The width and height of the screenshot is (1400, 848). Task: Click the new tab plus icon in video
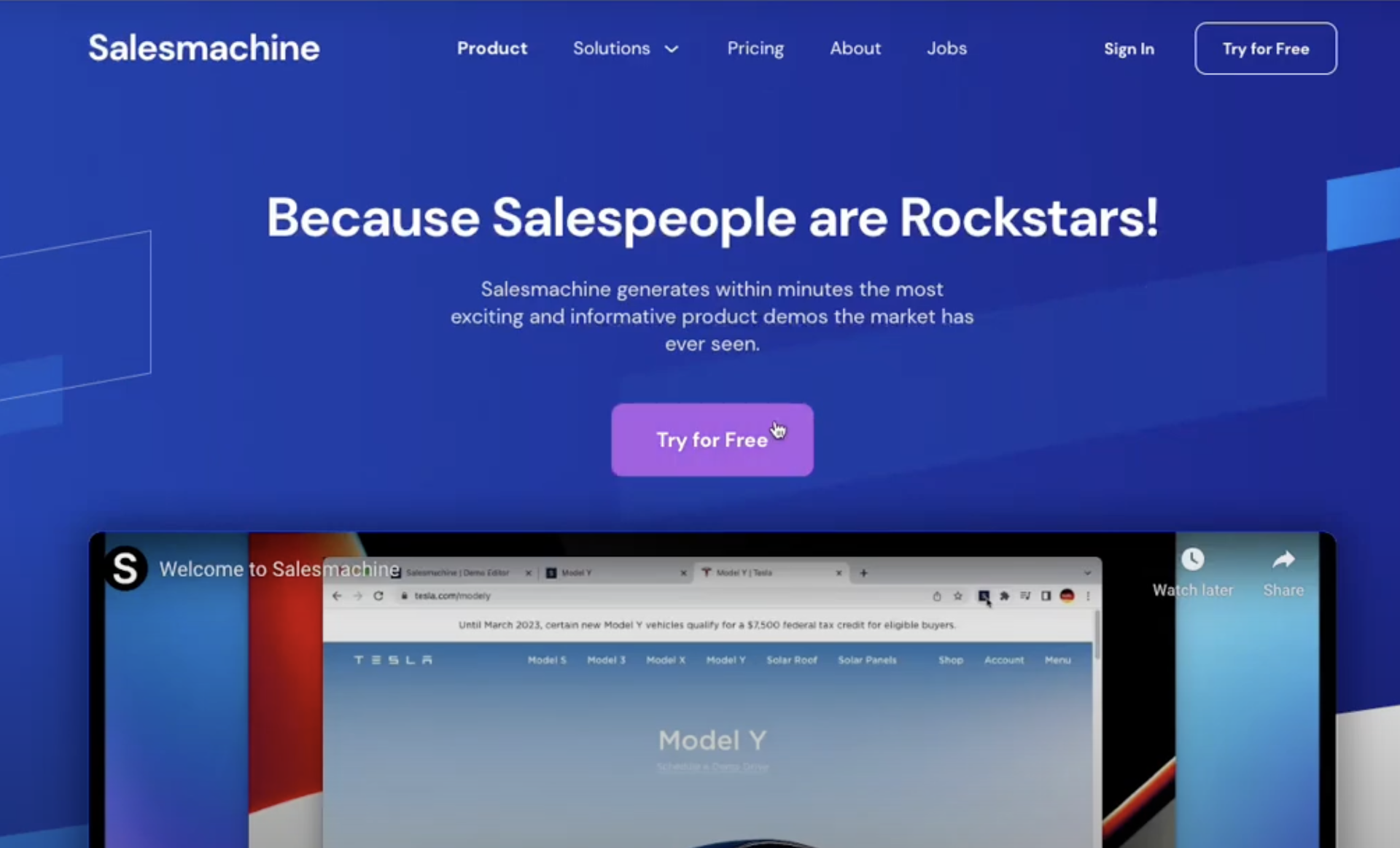863,573
